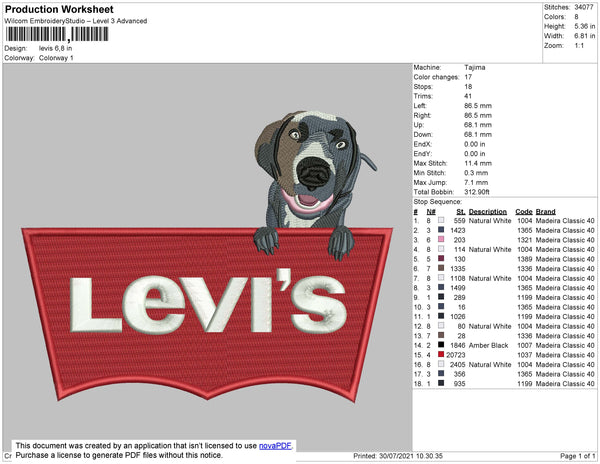
Task: Click the 'St.' column header
Action: [x=461, y=212]
